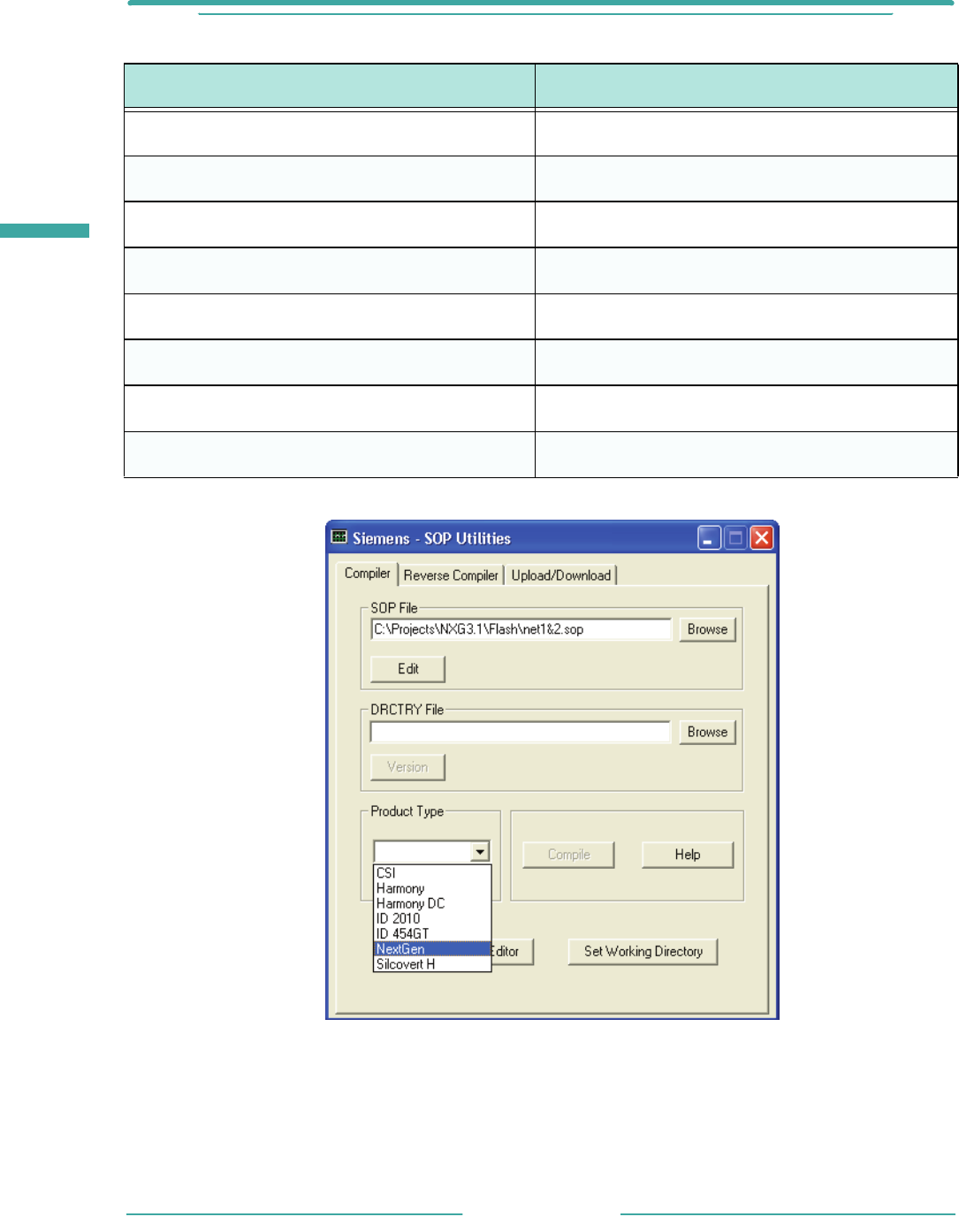Browse for the DRCTRY File
This screenshot has height=1232, width=959.
[707, 732]
